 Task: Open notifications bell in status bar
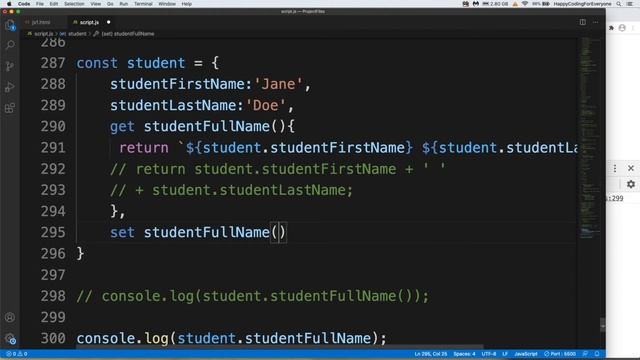tap(597, 354)
